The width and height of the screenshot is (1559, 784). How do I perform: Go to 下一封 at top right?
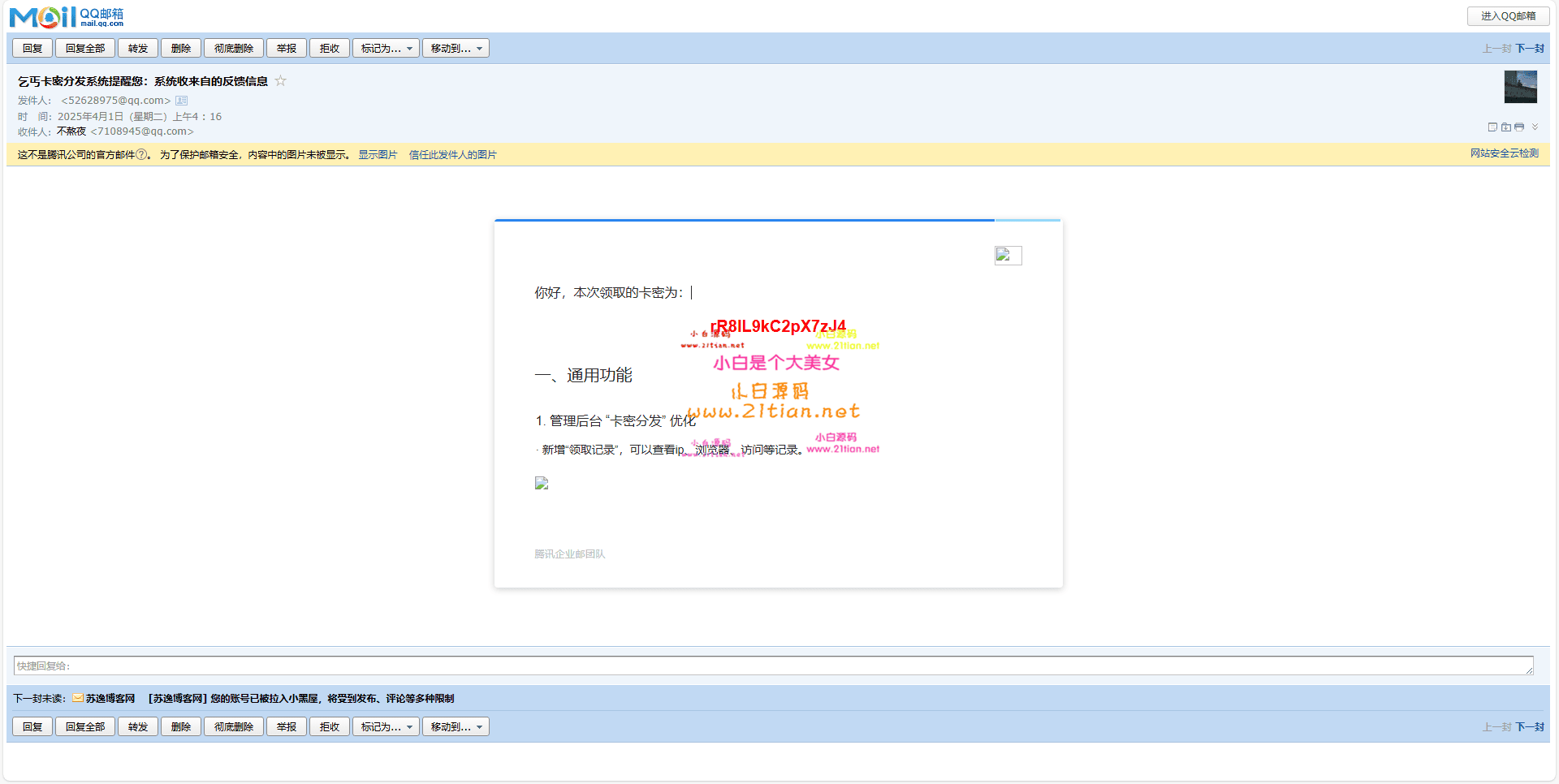[x=1530, y=49]
